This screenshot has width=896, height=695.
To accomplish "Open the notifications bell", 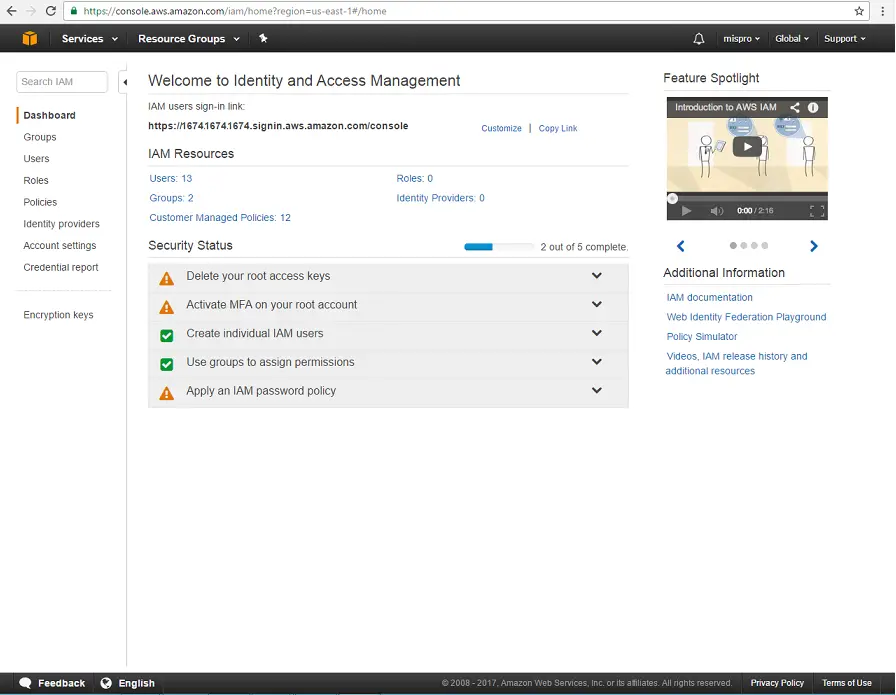I will click(x=699, y=38).
